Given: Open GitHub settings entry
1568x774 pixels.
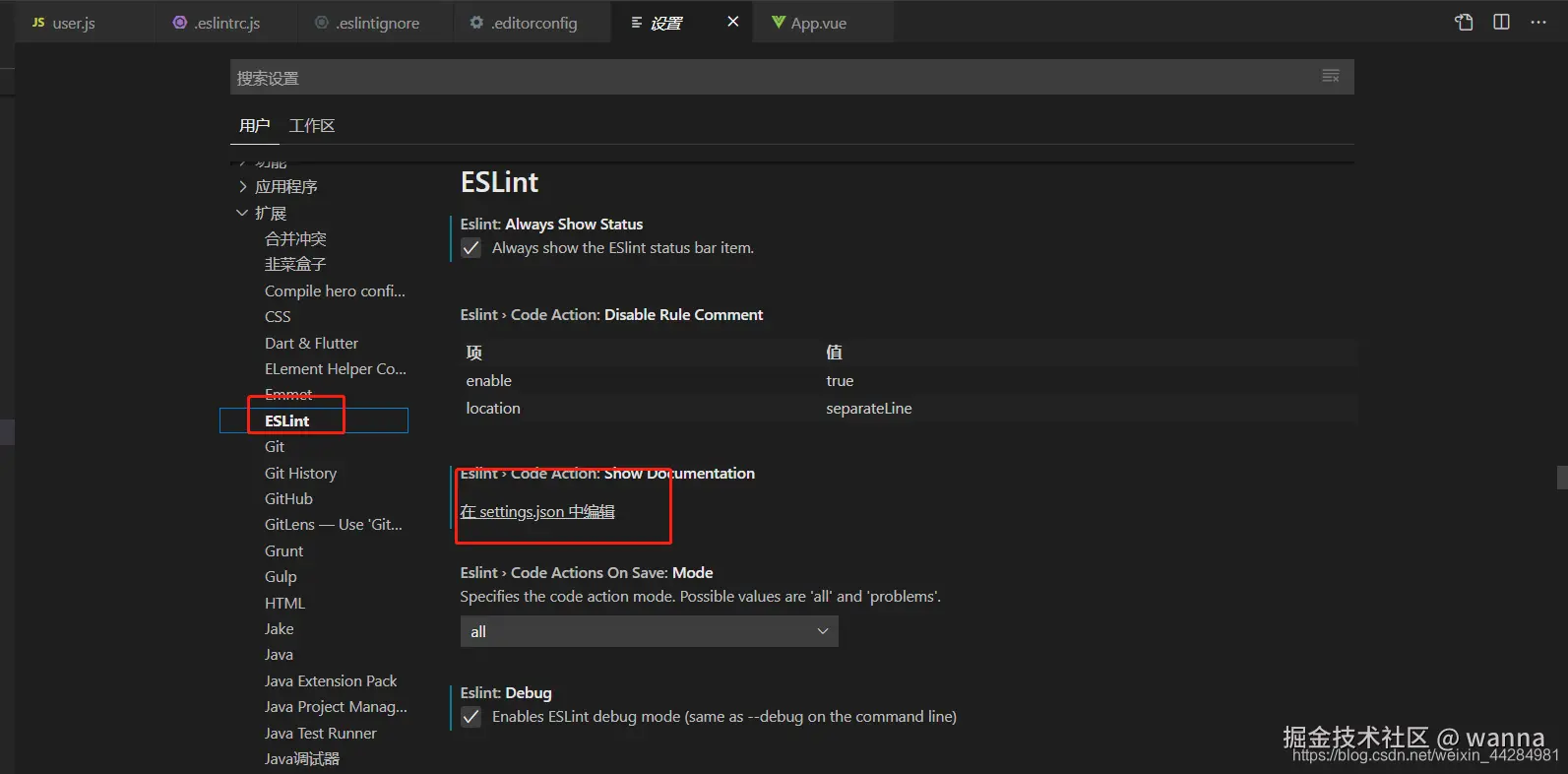Looking at the screenshot, I should click(288, 499).
